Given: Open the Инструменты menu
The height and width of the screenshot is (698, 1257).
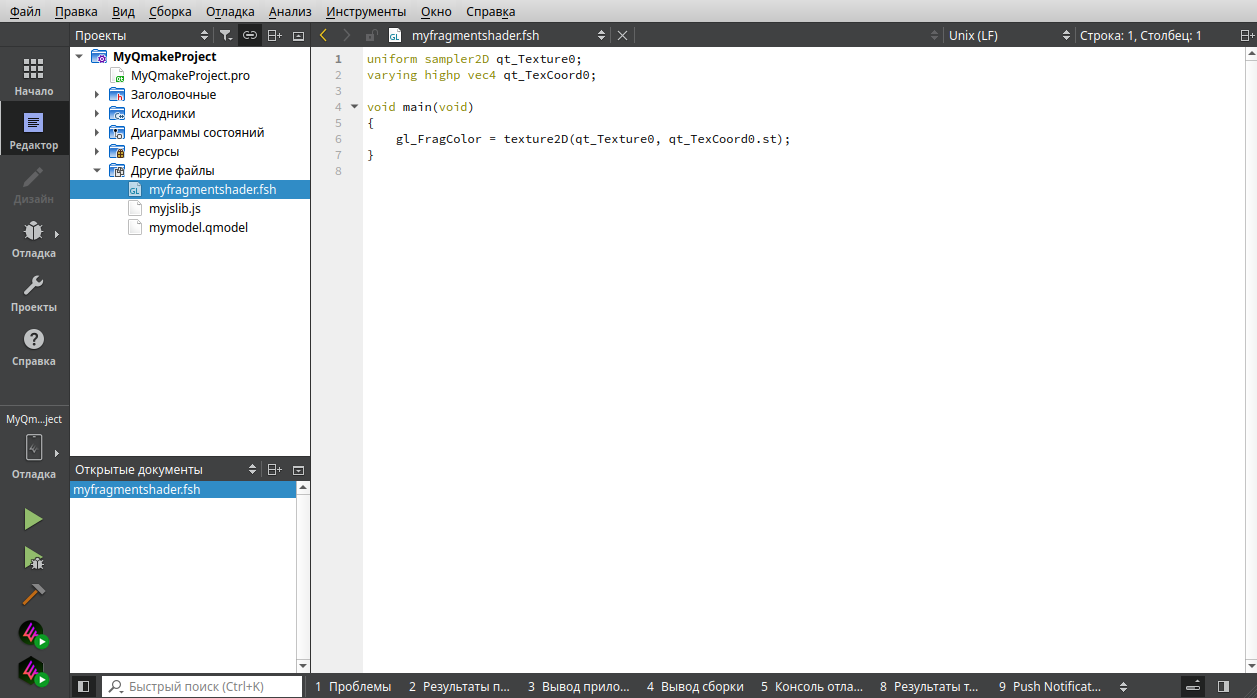Looking at the screenshot, I should pos(366,12).
